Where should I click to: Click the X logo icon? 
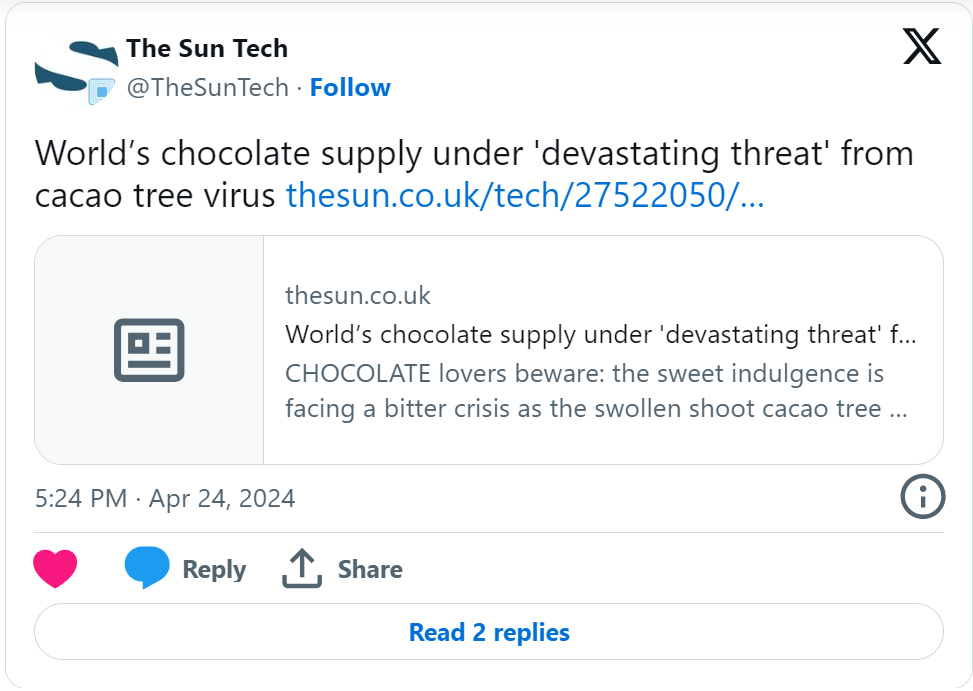point(922,47)
